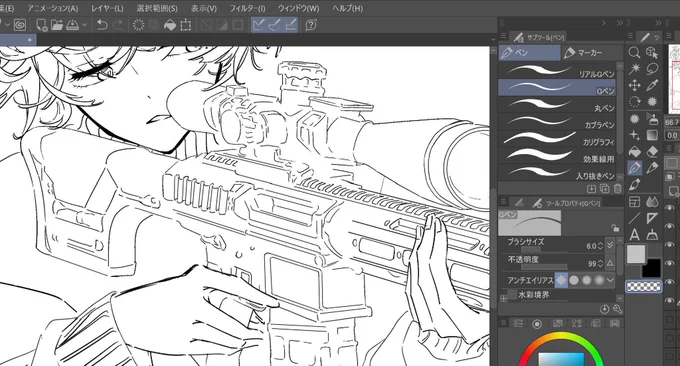Screen dimensions: 680x366
Task: Click the black sub color swatch
Action: coord(651,269)
